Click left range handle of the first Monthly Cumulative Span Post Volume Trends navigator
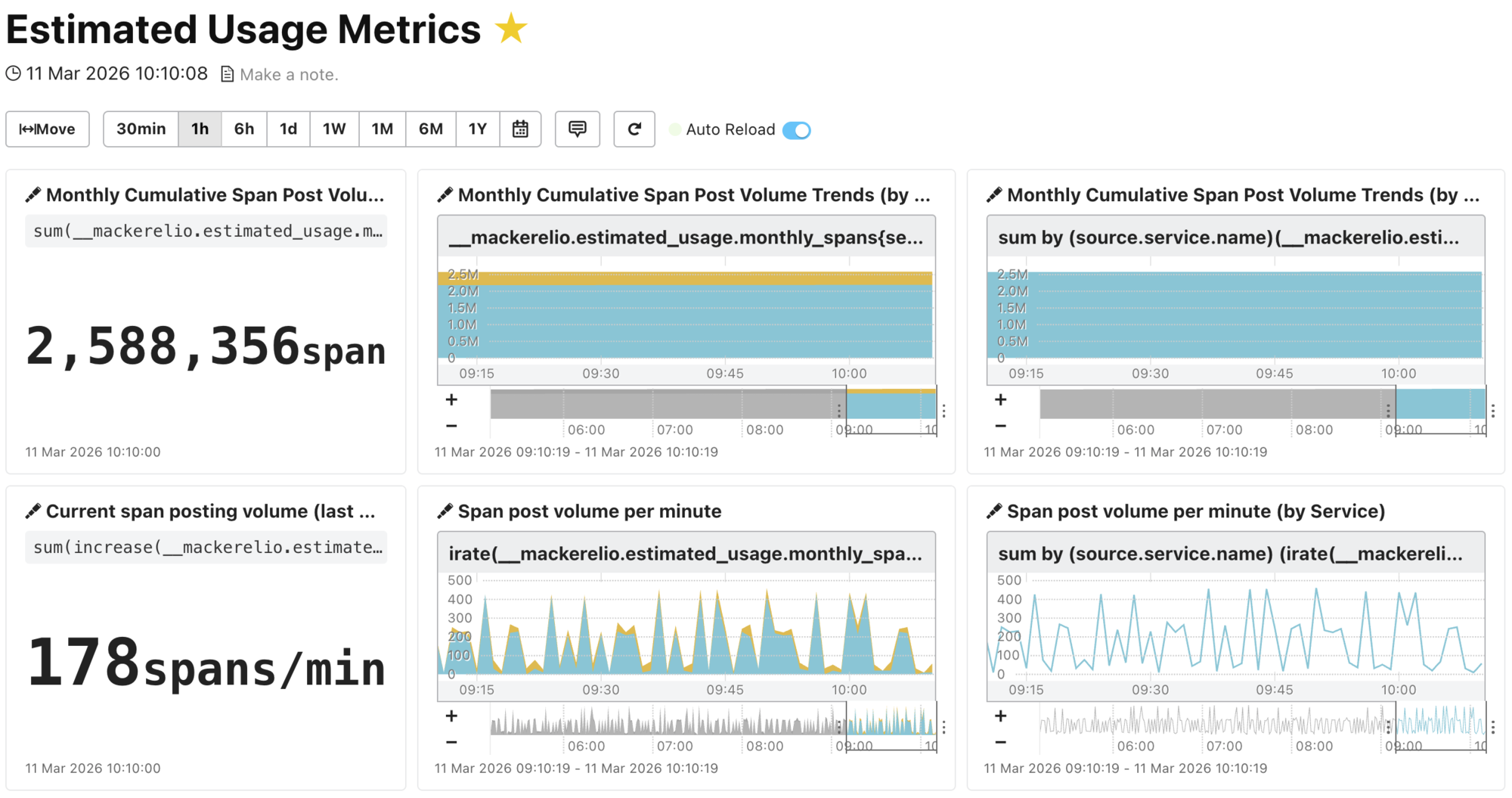 tap(839, 411)
